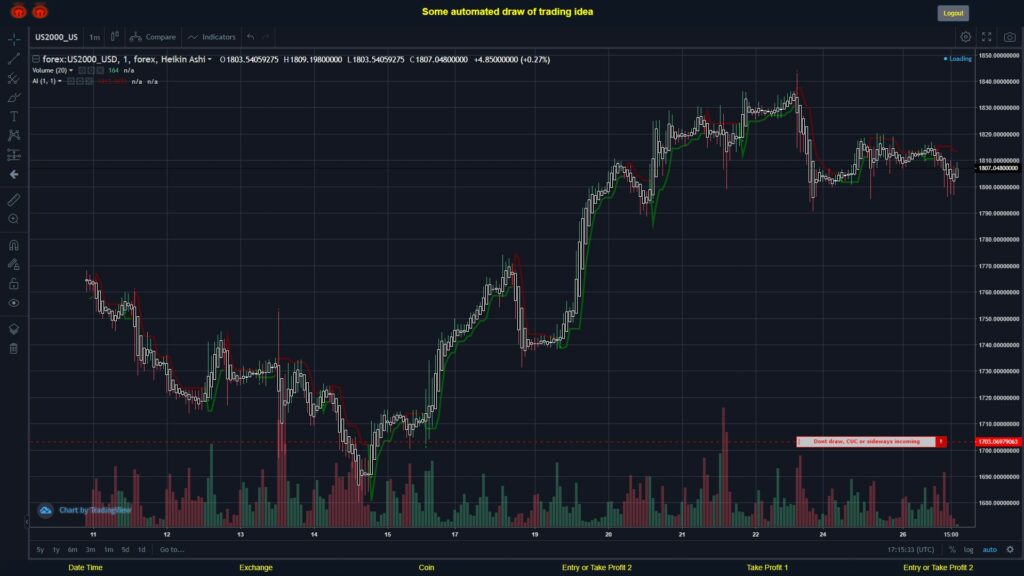Select the 1y time range
This screenshot has width=1024, height=576.
(56, 550)
